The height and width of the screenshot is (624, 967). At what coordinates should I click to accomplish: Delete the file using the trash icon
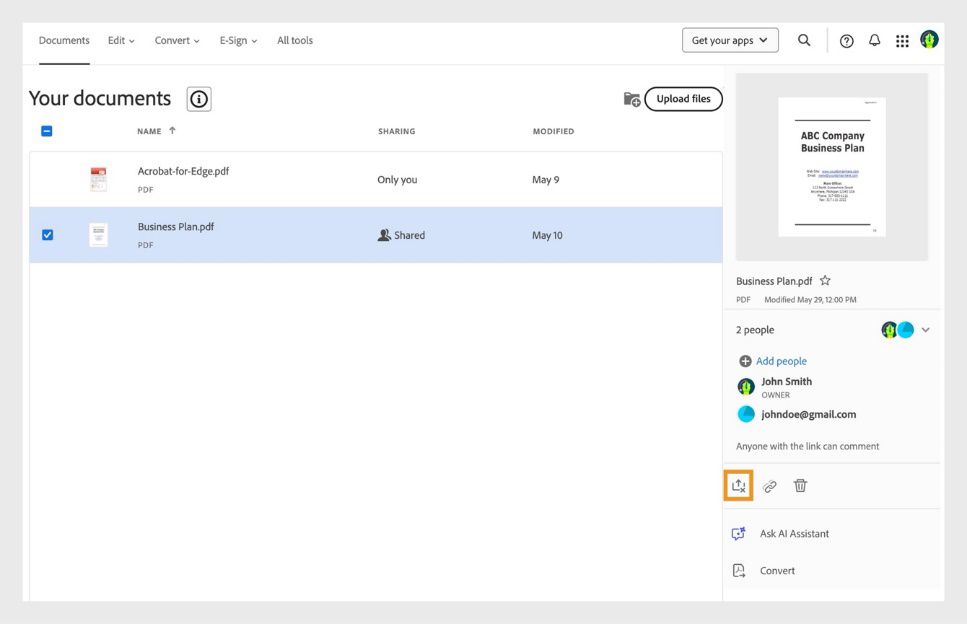[x=799, y=485]
